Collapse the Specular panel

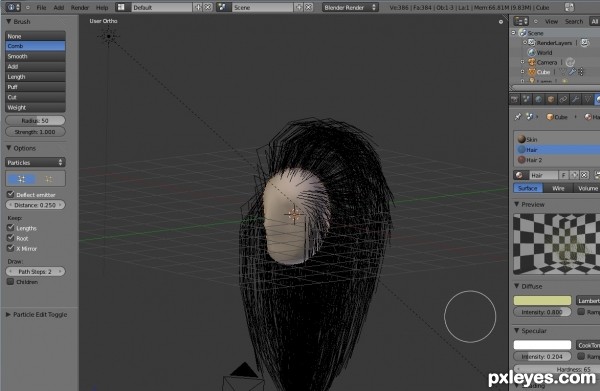517,331
